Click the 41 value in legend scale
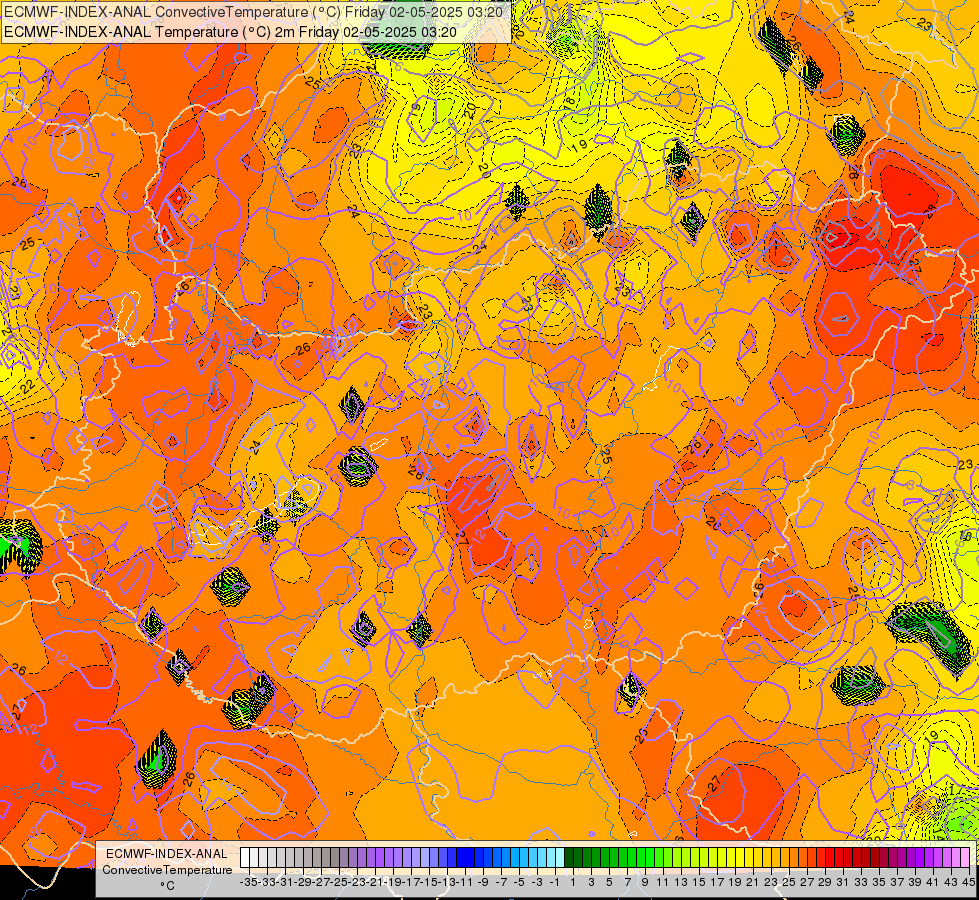 point(933,883)
